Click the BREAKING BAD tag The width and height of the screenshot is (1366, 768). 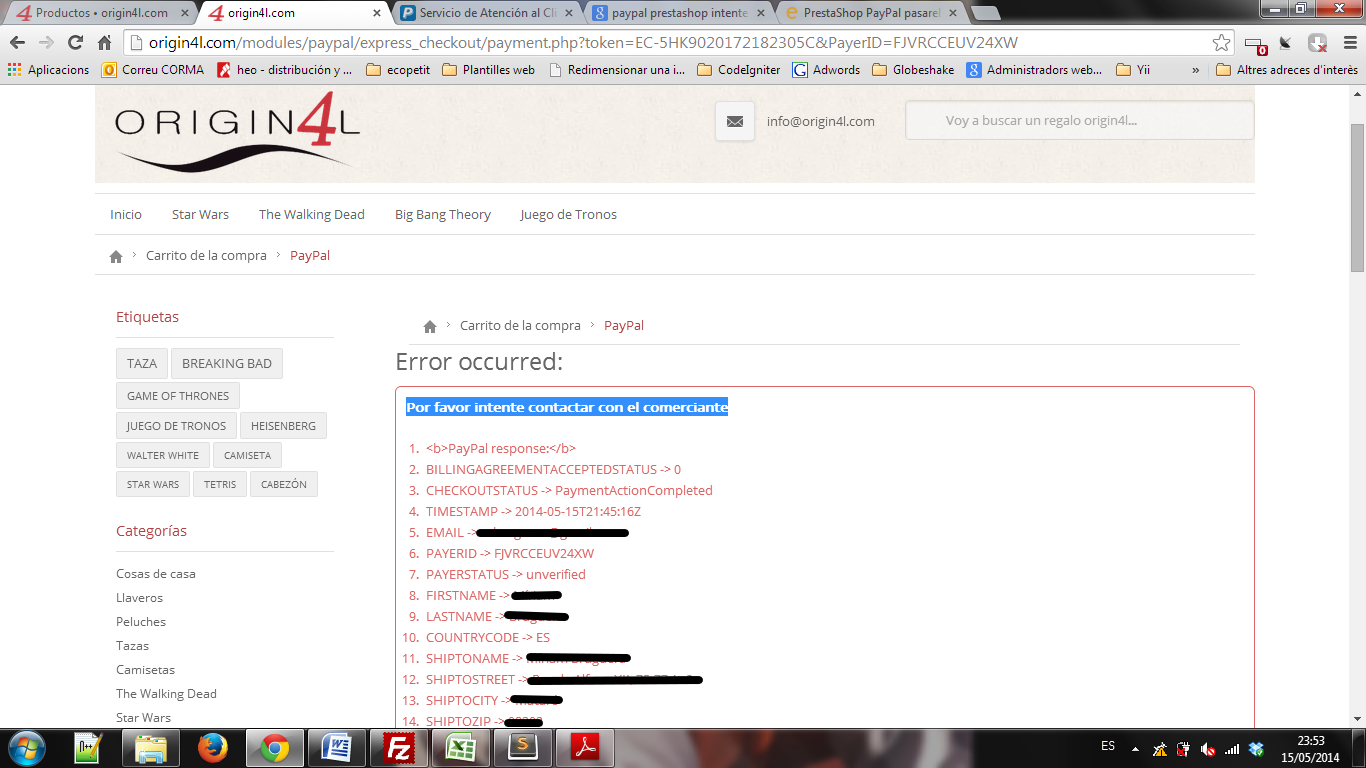point(227,364)
